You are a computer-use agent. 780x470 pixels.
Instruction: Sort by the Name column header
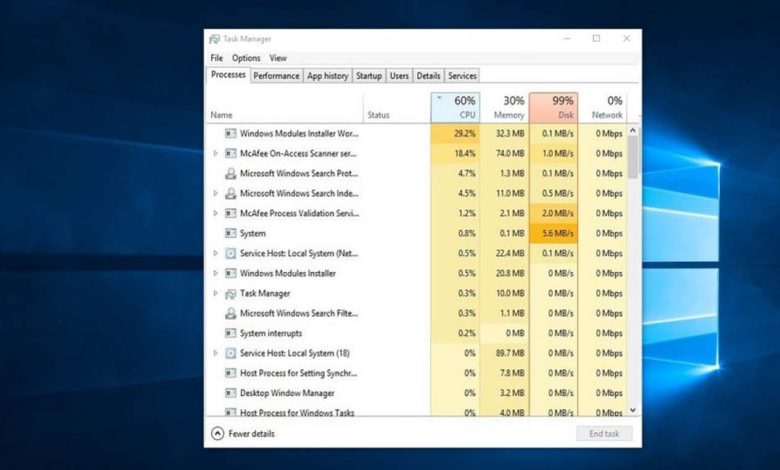click(285, 107)
